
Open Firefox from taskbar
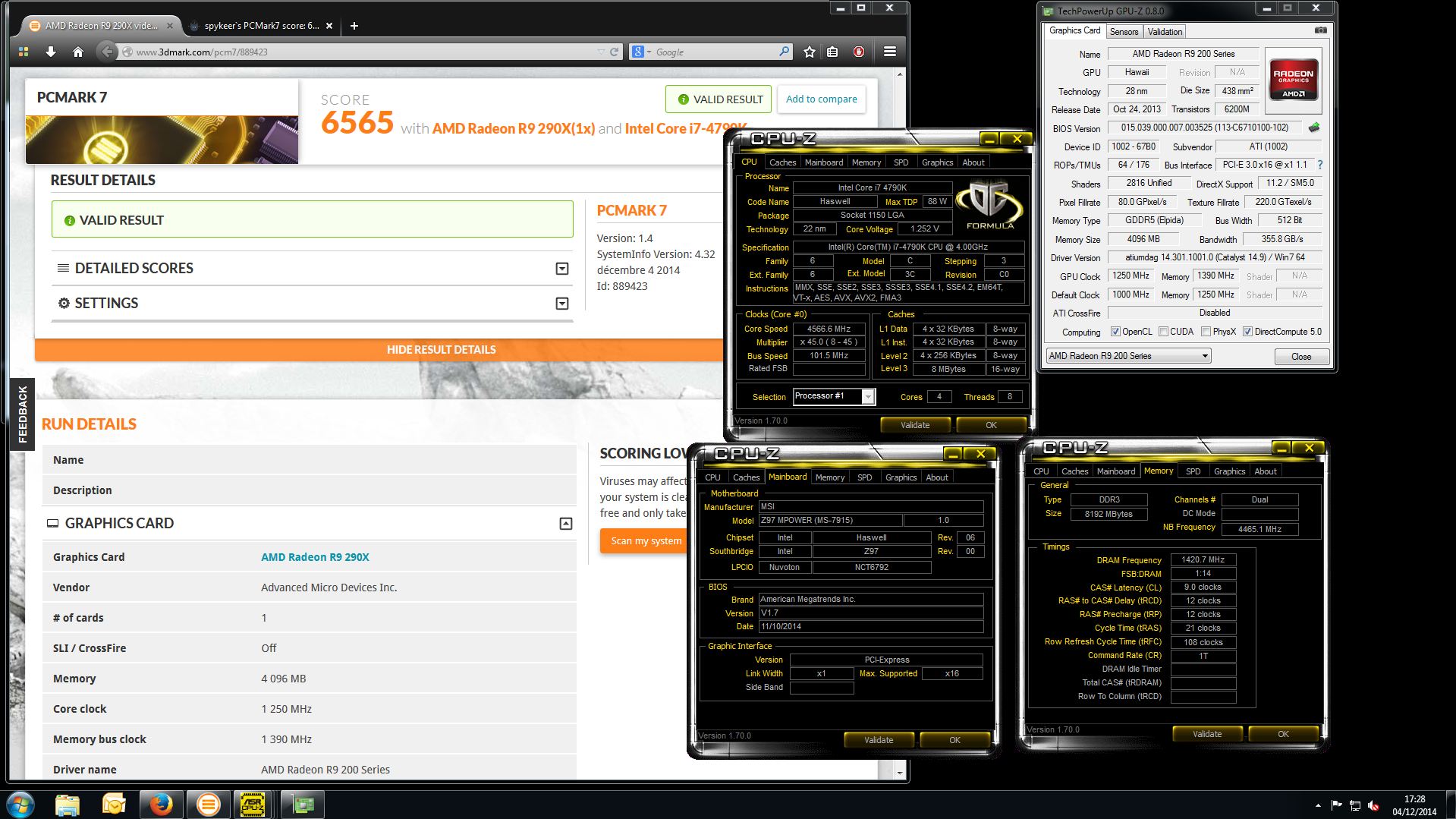coord(161,805)
